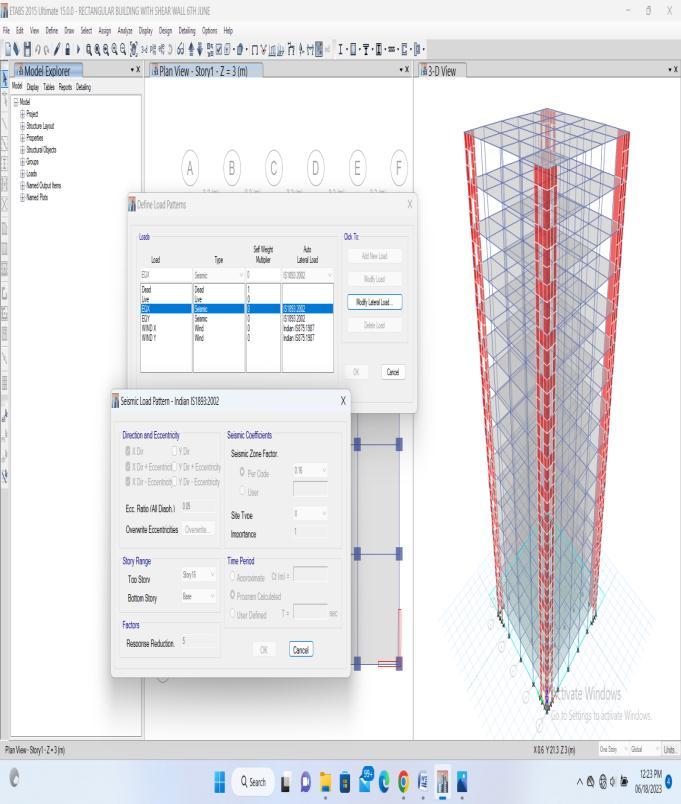
Task: Open the Auto Lateral Load IS1893 dropdown
Action: pyautogui.click(x=308, y=275)
